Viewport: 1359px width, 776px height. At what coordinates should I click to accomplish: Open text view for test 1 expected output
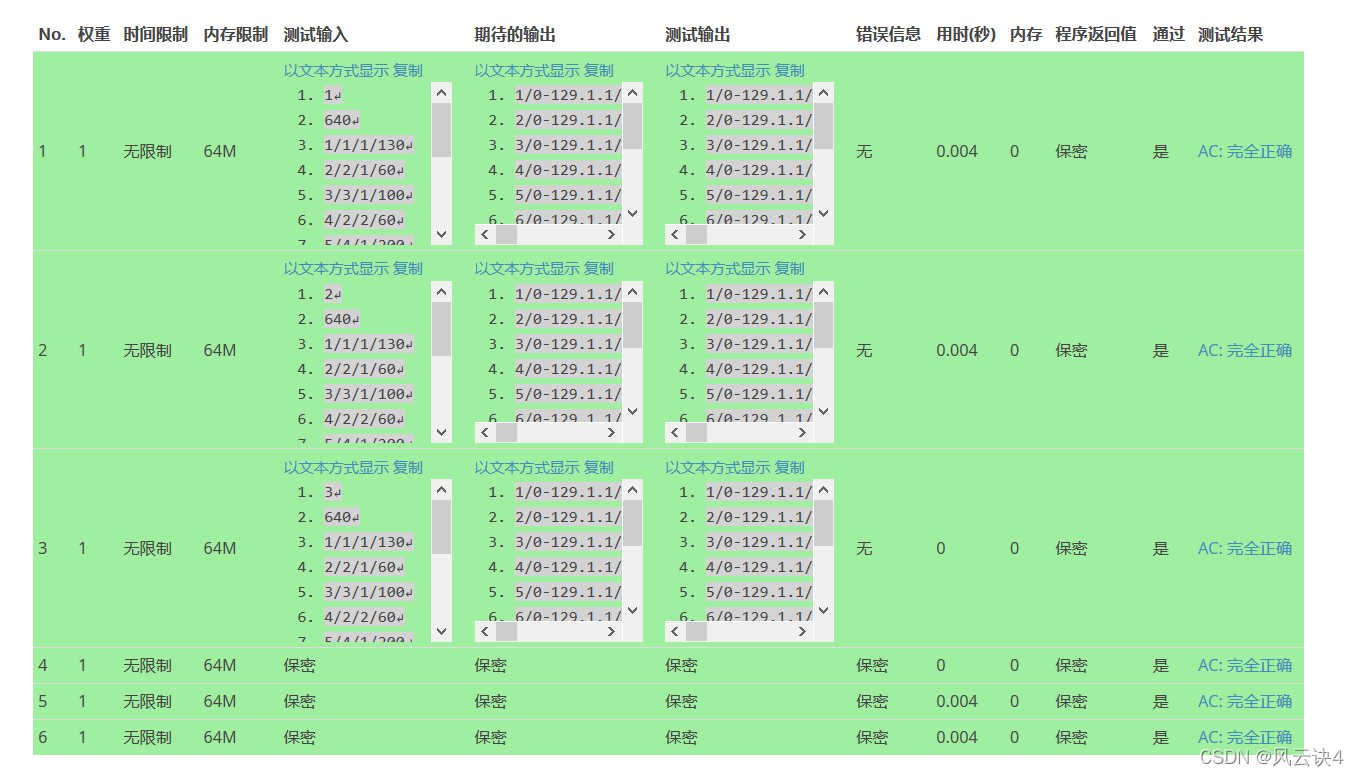point(527,70)
